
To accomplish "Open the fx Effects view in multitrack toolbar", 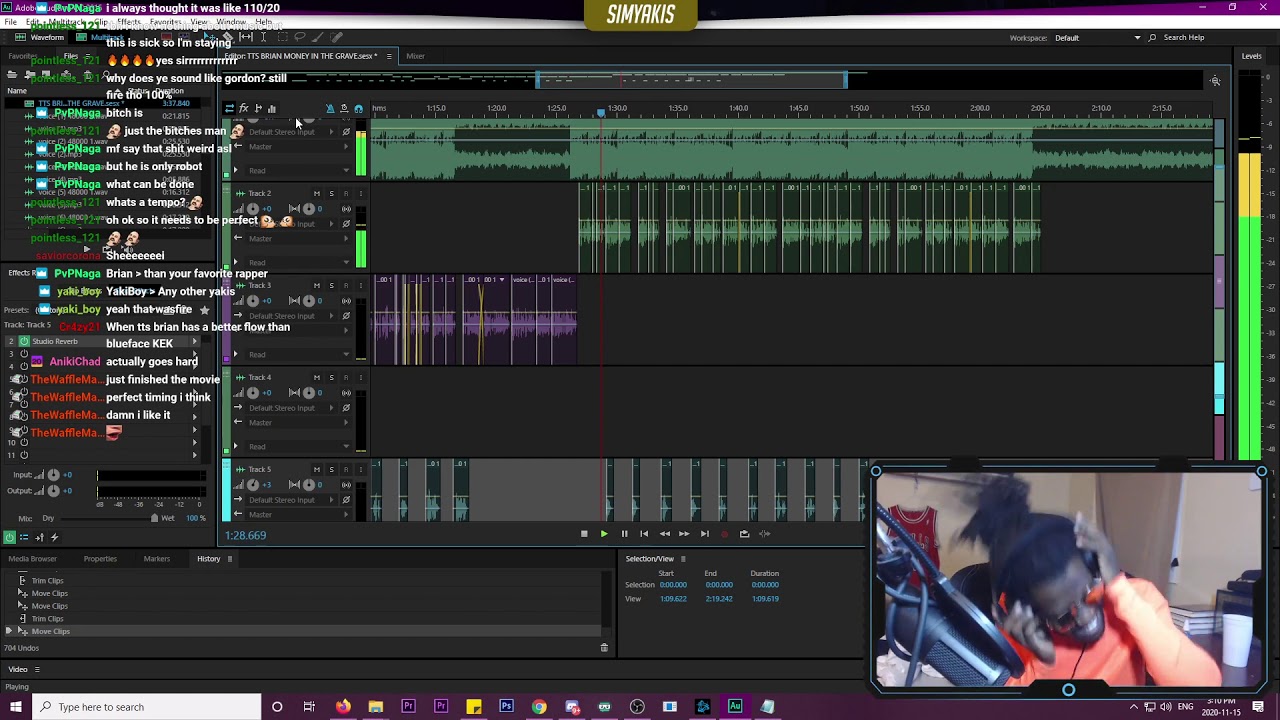I will click(243, 108).
